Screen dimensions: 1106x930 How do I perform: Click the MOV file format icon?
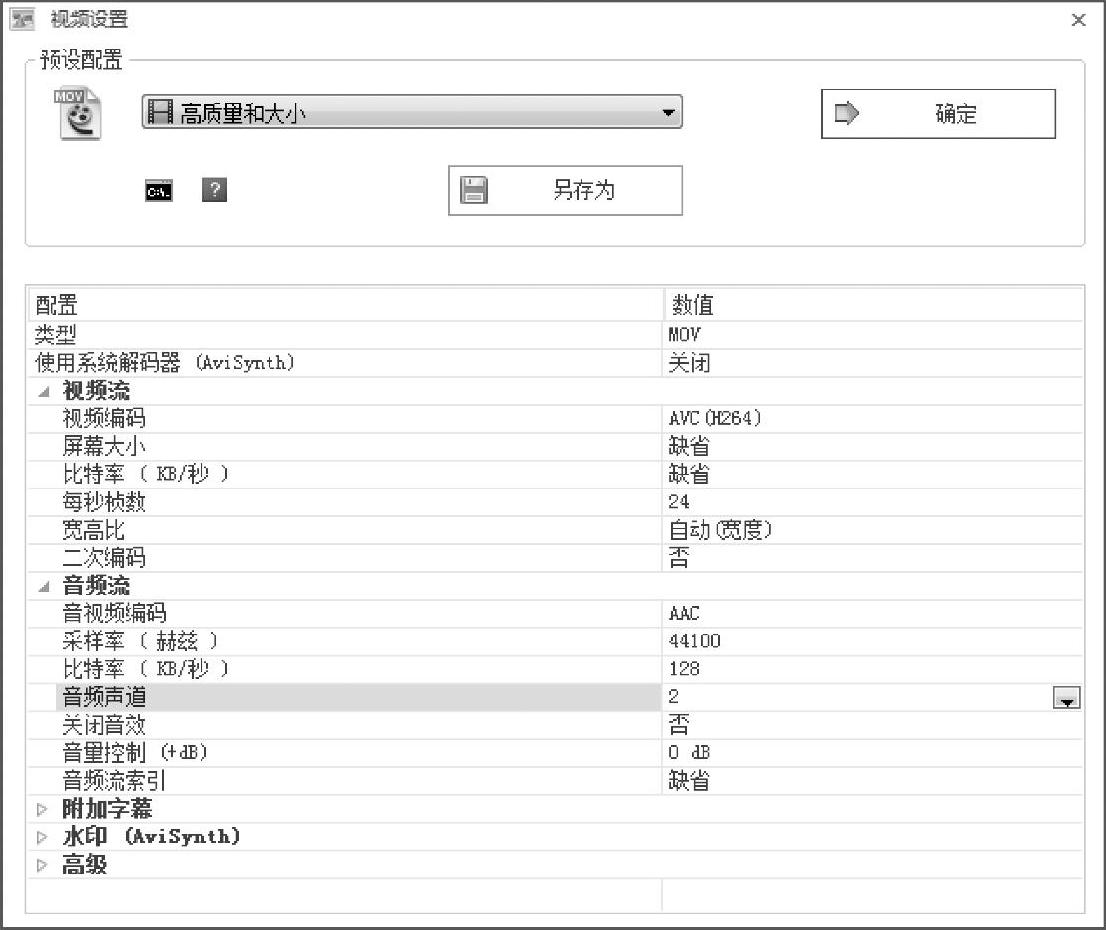point(78,114)
